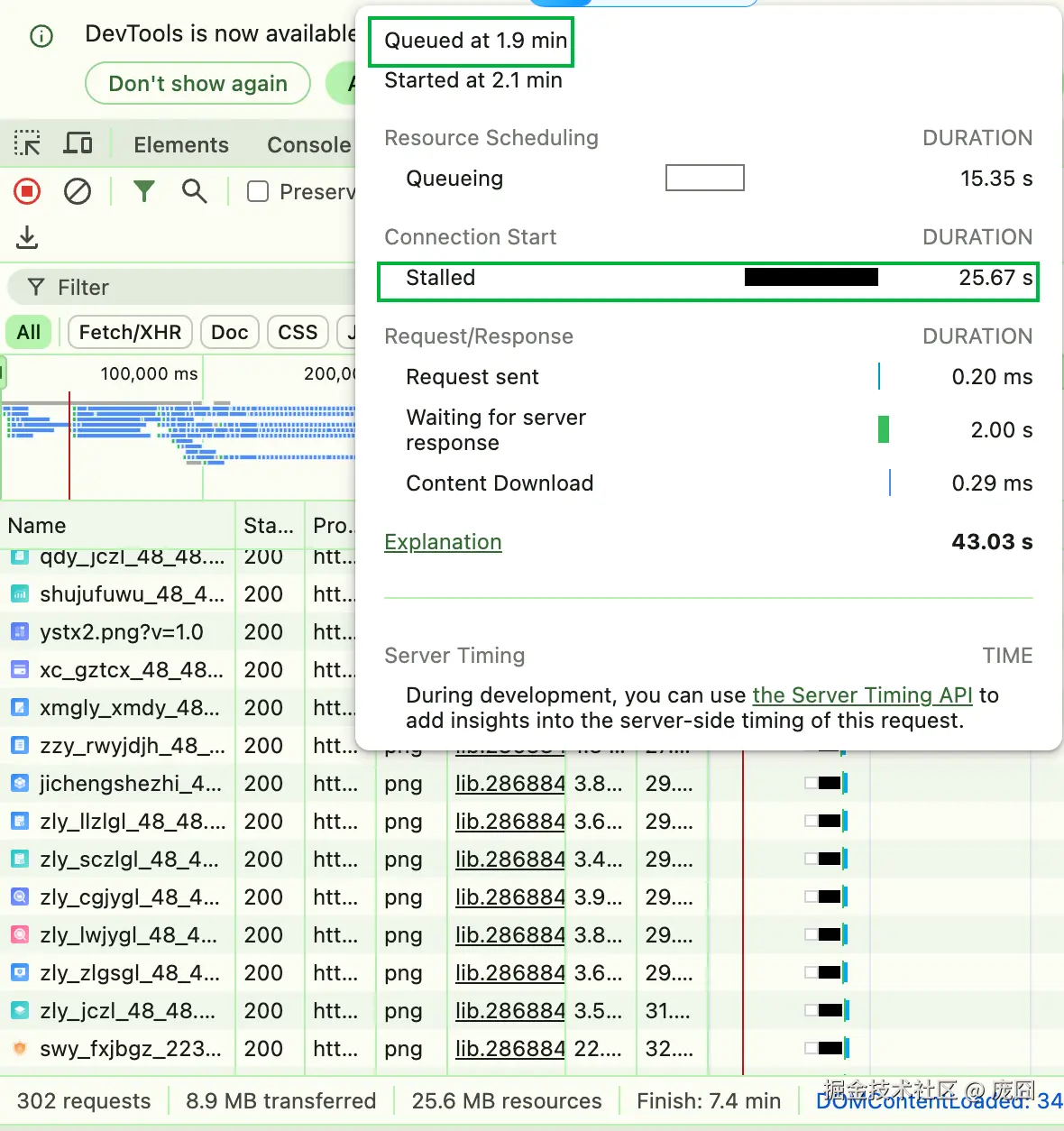Open initiator link in swy_fxjbgz row
This screenshot has height=1131, width=1064.
tap(509, 1049)
